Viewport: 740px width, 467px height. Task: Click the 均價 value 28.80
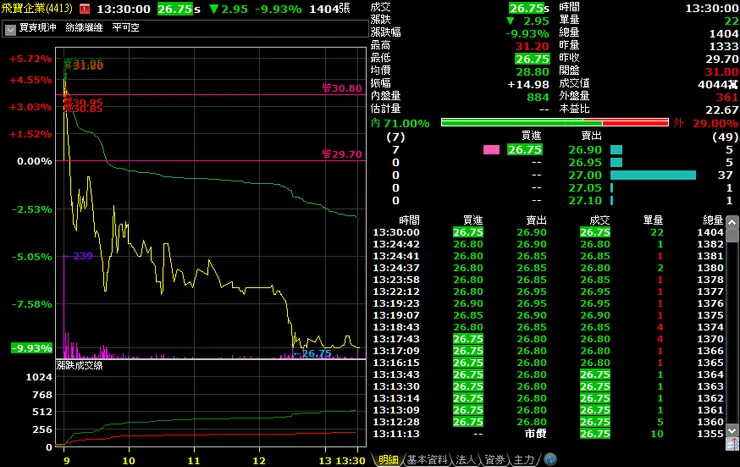pos(532,72)
